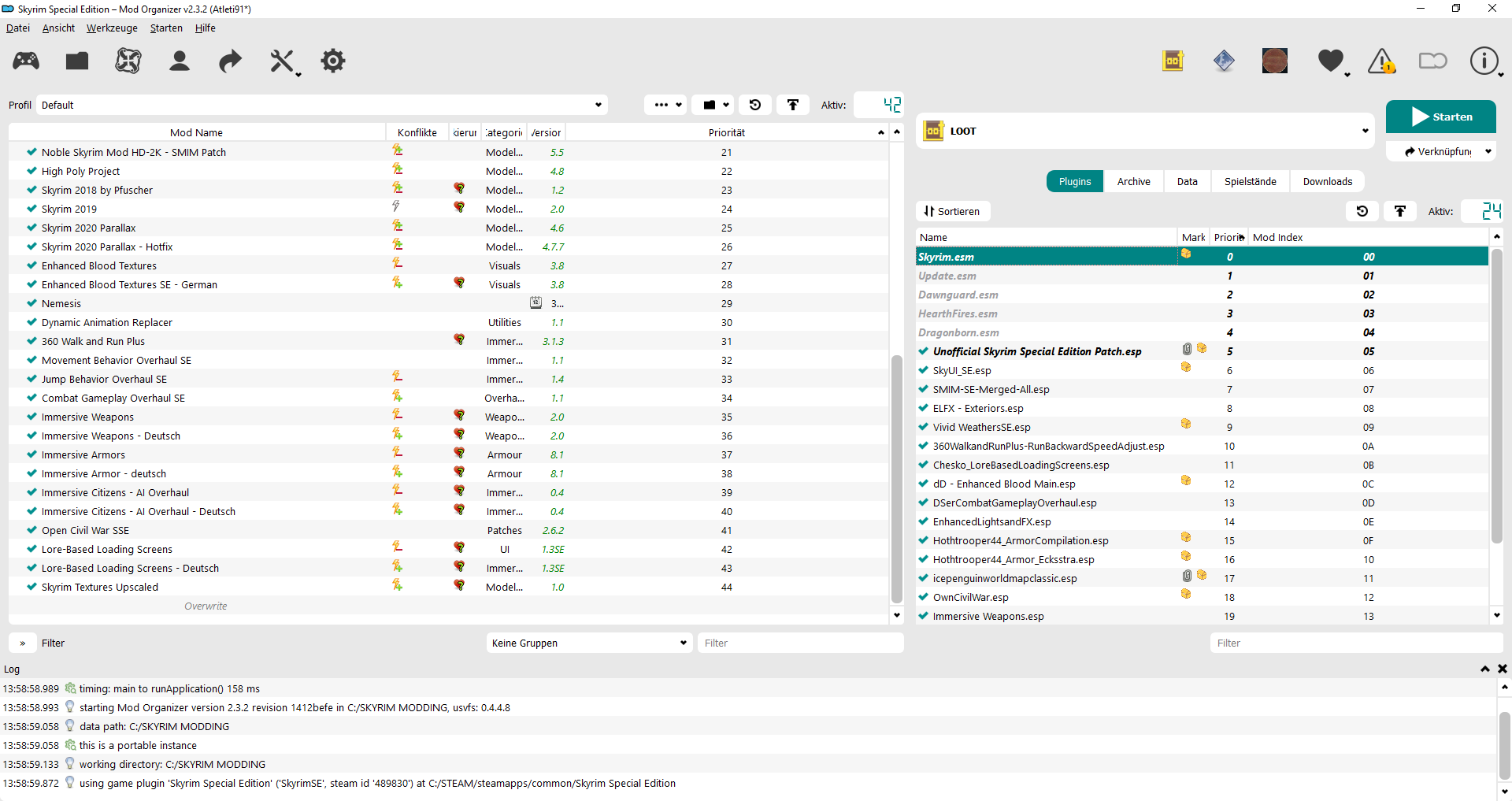Open the Keine Gruppen dropdown
This screenshot has height=801, width=1512.
(x=589, y=643)
